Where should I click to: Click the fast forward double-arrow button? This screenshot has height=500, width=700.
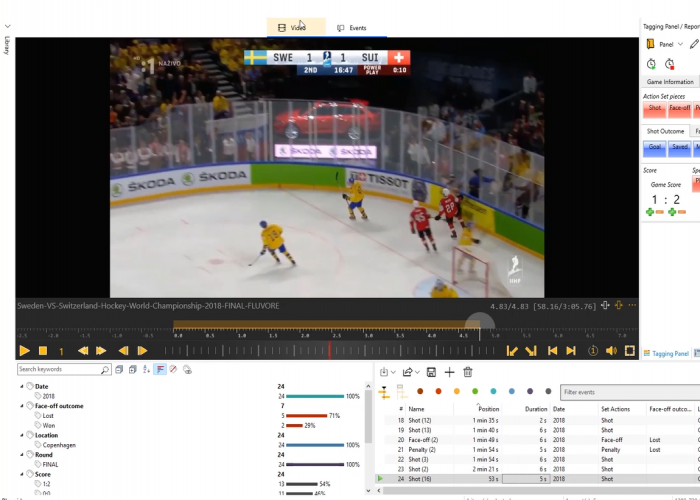click(x=101, y=351)
